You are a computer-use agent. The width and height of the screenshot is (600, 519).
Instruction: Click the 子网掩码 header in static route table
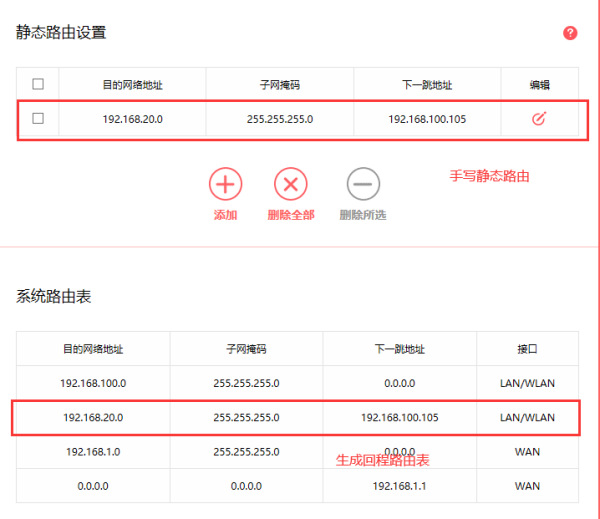point(280,84)
